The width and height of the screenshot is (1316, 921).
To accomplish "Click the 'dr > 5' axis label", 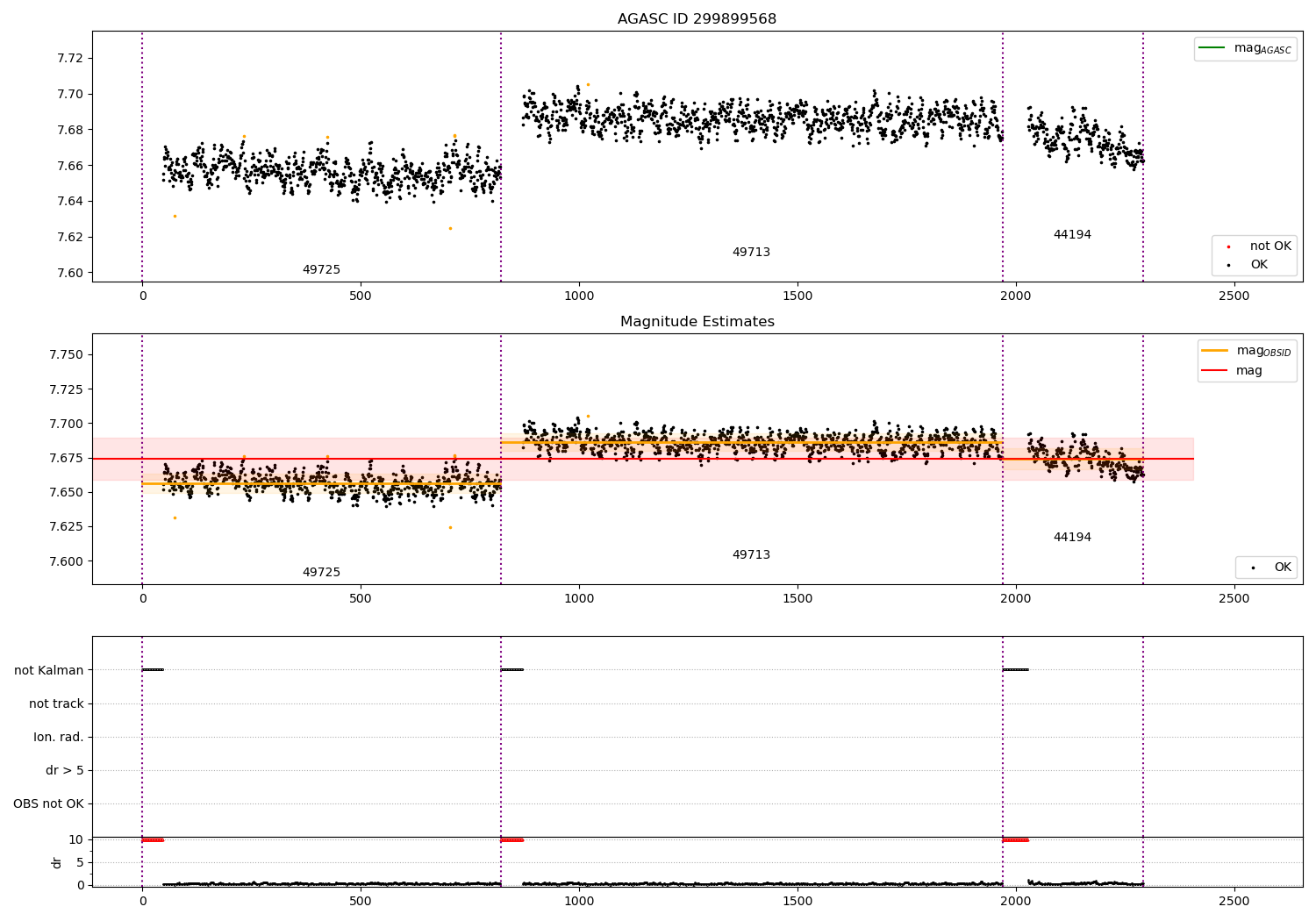I will point(65,770).
